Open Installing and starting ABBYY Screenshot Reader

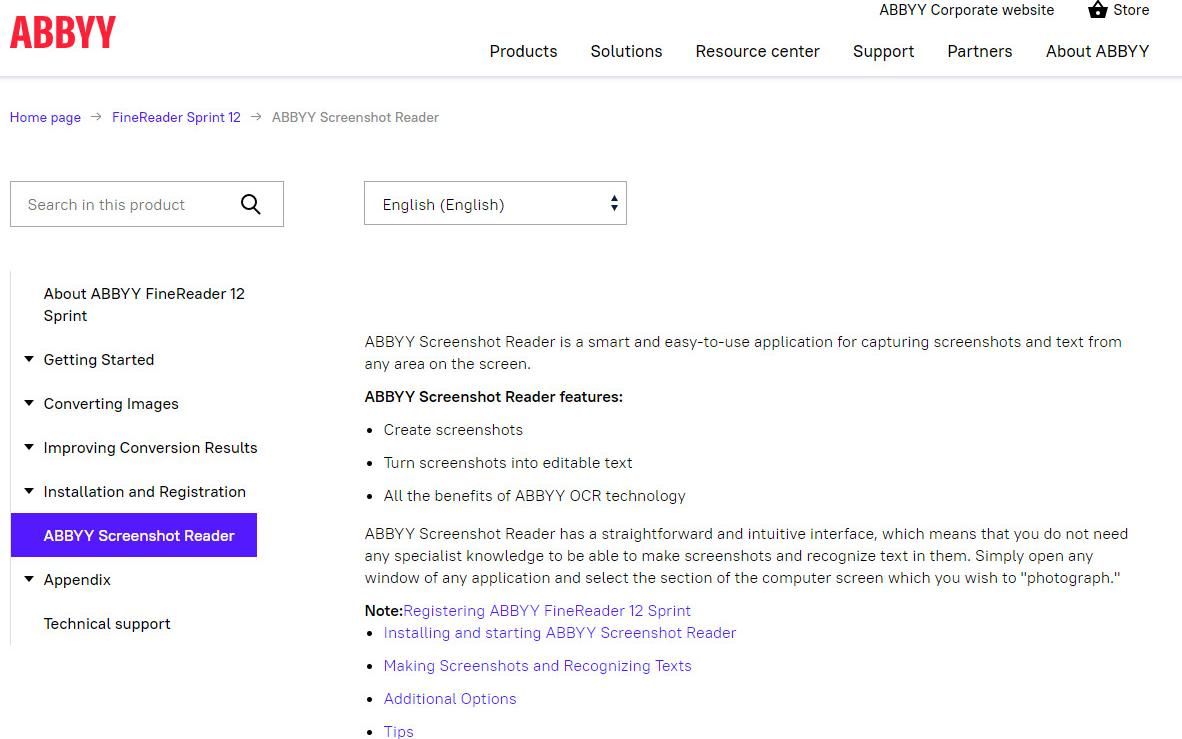tap(559, 633)
